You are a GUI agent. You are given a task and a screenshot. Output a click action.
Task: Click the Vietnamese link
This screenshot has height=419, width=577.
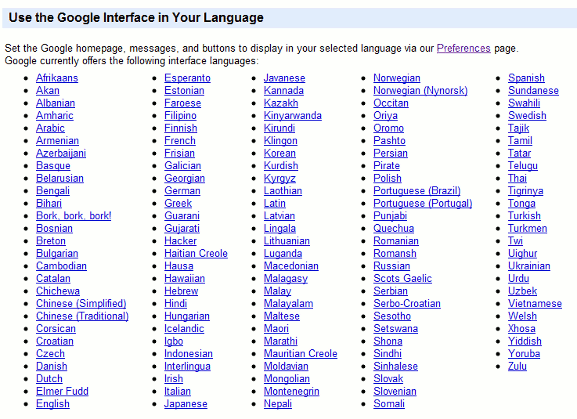535,303
